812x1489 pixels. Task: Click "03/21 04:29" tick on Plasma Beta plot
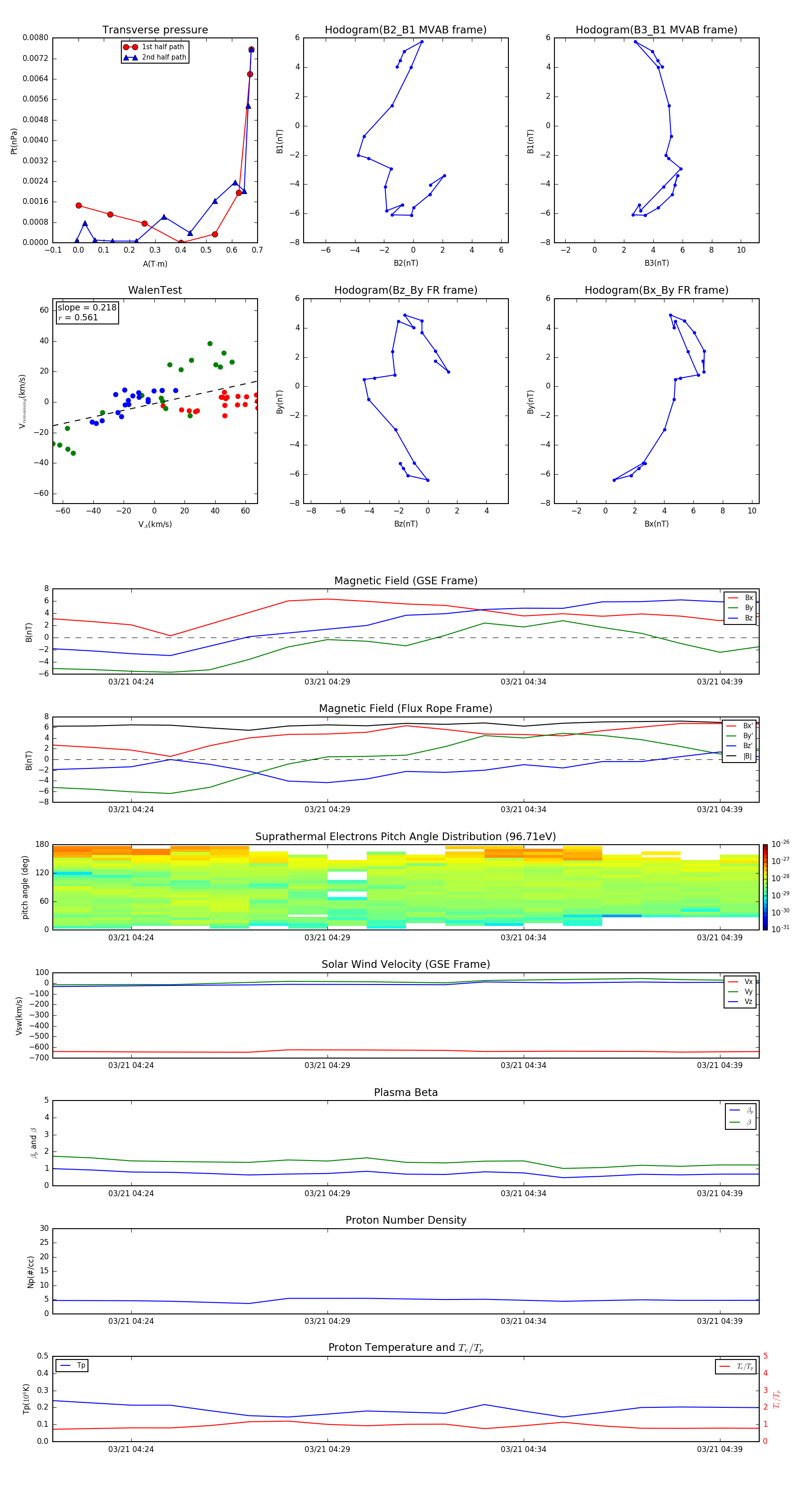click(x=327, y=1193)
